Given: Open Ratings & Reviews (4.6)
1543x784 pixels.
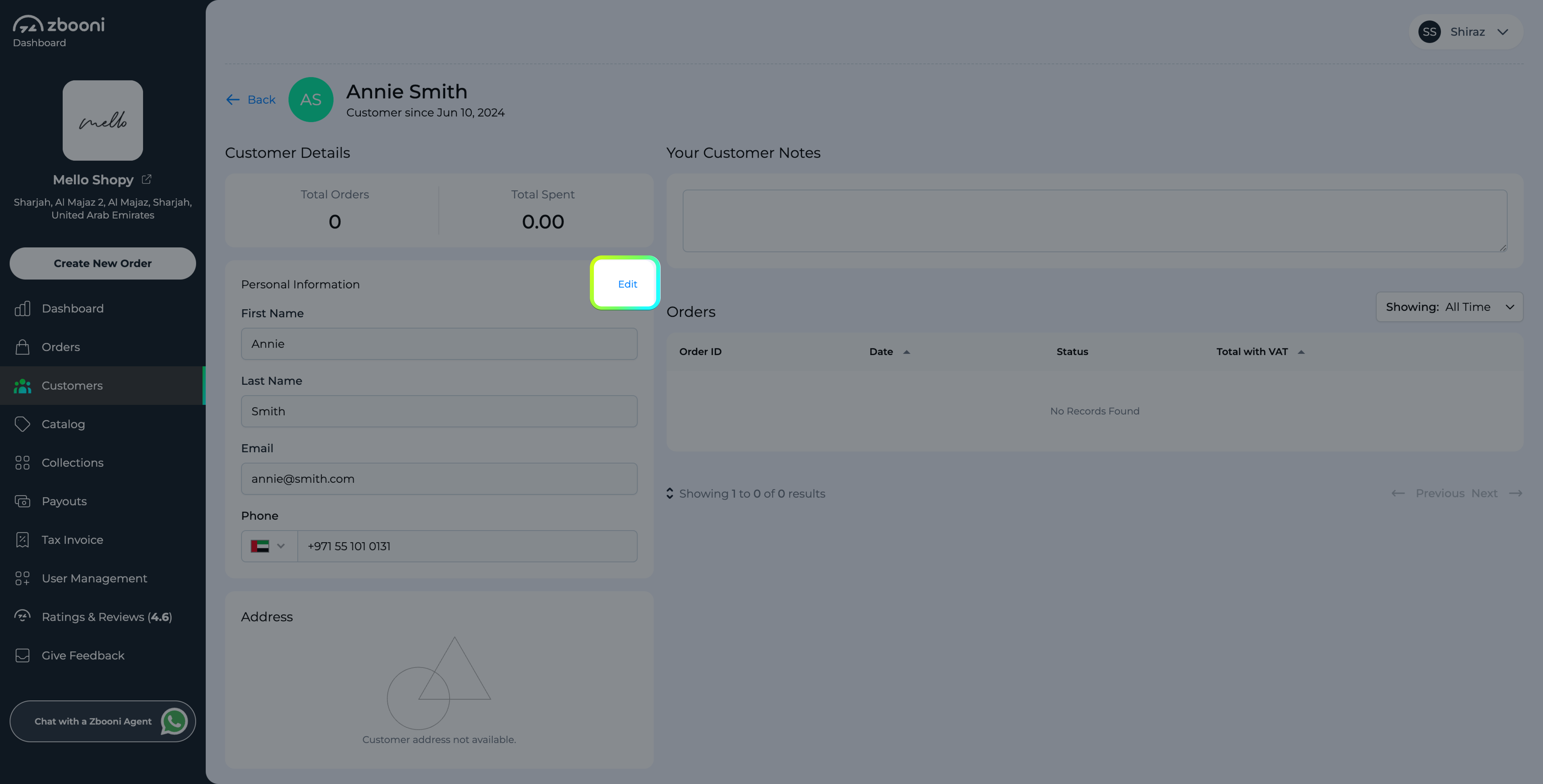Looking at the screenshot, I should pos(107,617).
